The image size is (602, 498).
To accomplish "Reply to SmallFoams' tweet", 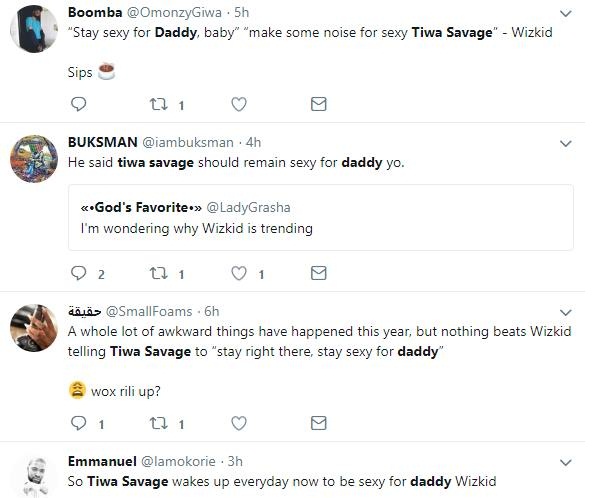I will pos(81,424).
